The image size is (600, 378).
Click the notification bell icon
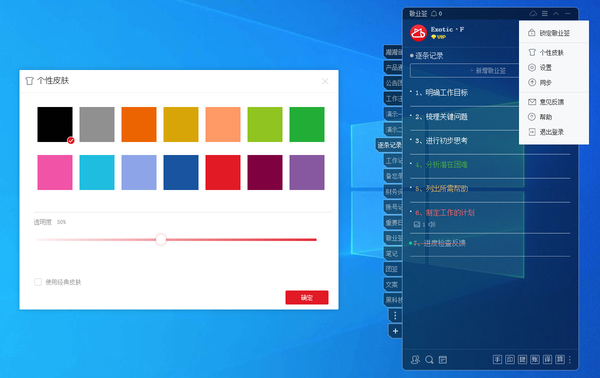tap(434, 14)
